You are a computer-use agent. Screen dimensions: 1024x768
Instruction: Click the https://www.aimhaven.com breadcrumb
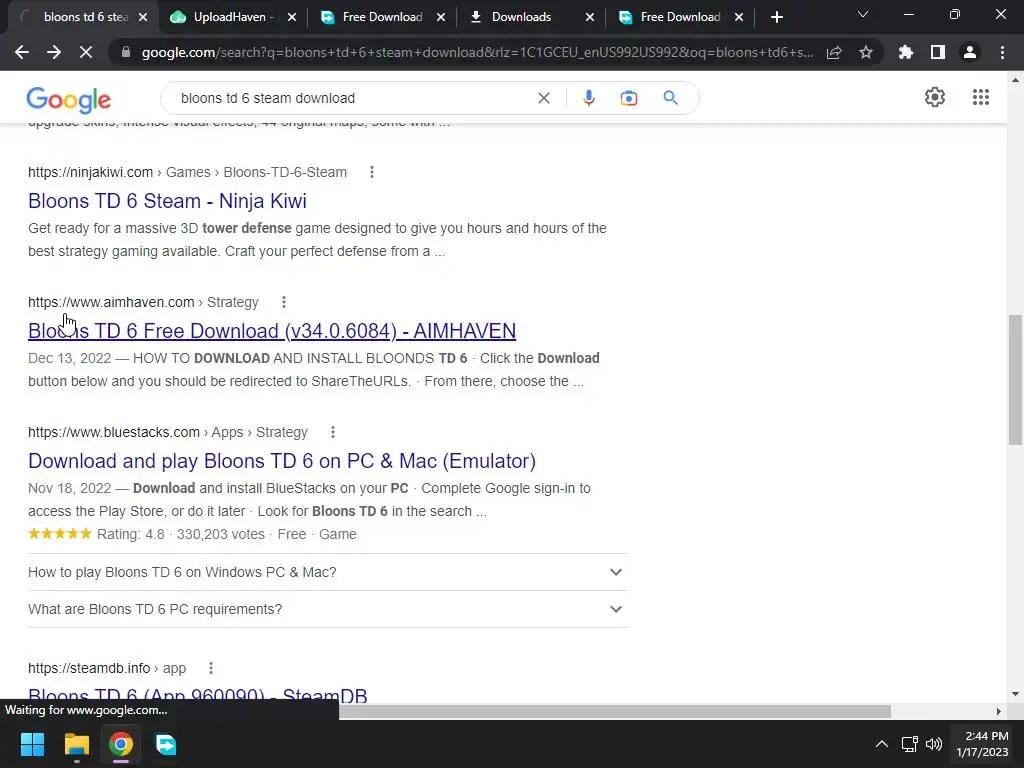pos(111,302)
